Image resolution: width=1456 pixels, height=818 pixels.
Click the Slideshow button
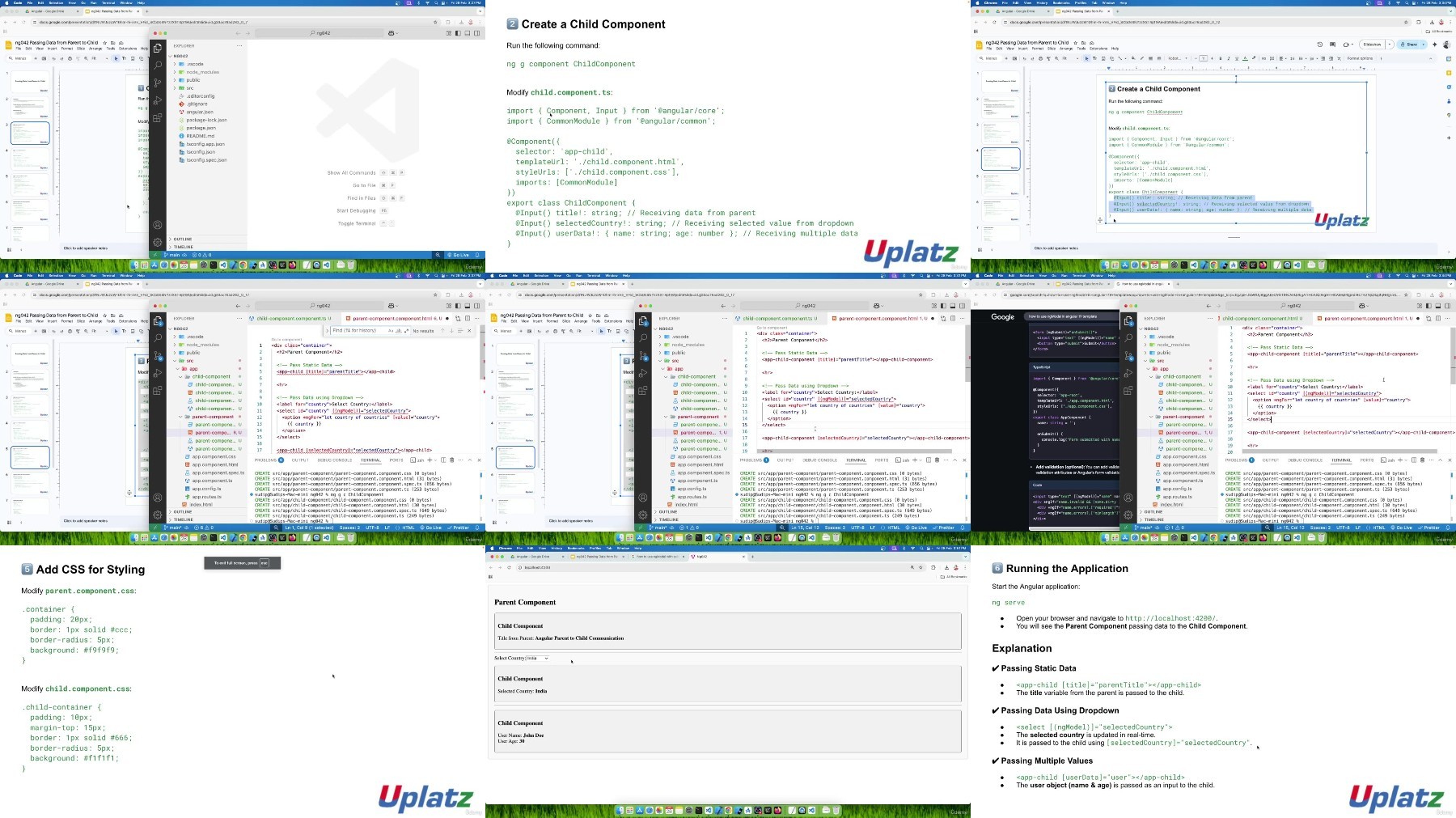tap(1372, 45)
